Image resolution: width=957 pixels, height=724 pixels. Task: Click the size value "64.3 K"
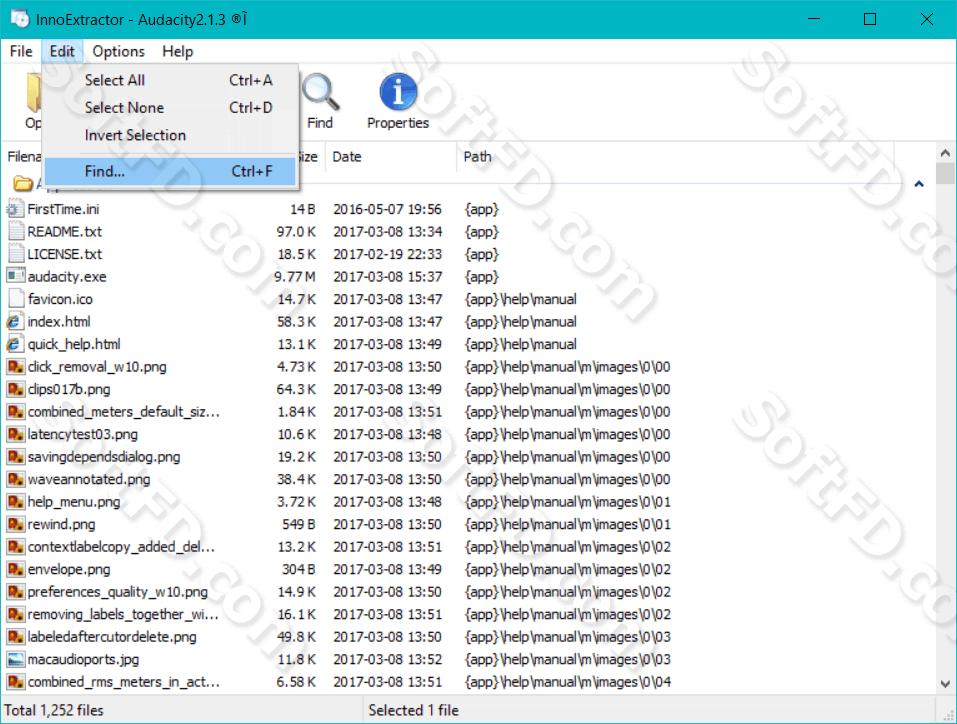tap(296, 389)
